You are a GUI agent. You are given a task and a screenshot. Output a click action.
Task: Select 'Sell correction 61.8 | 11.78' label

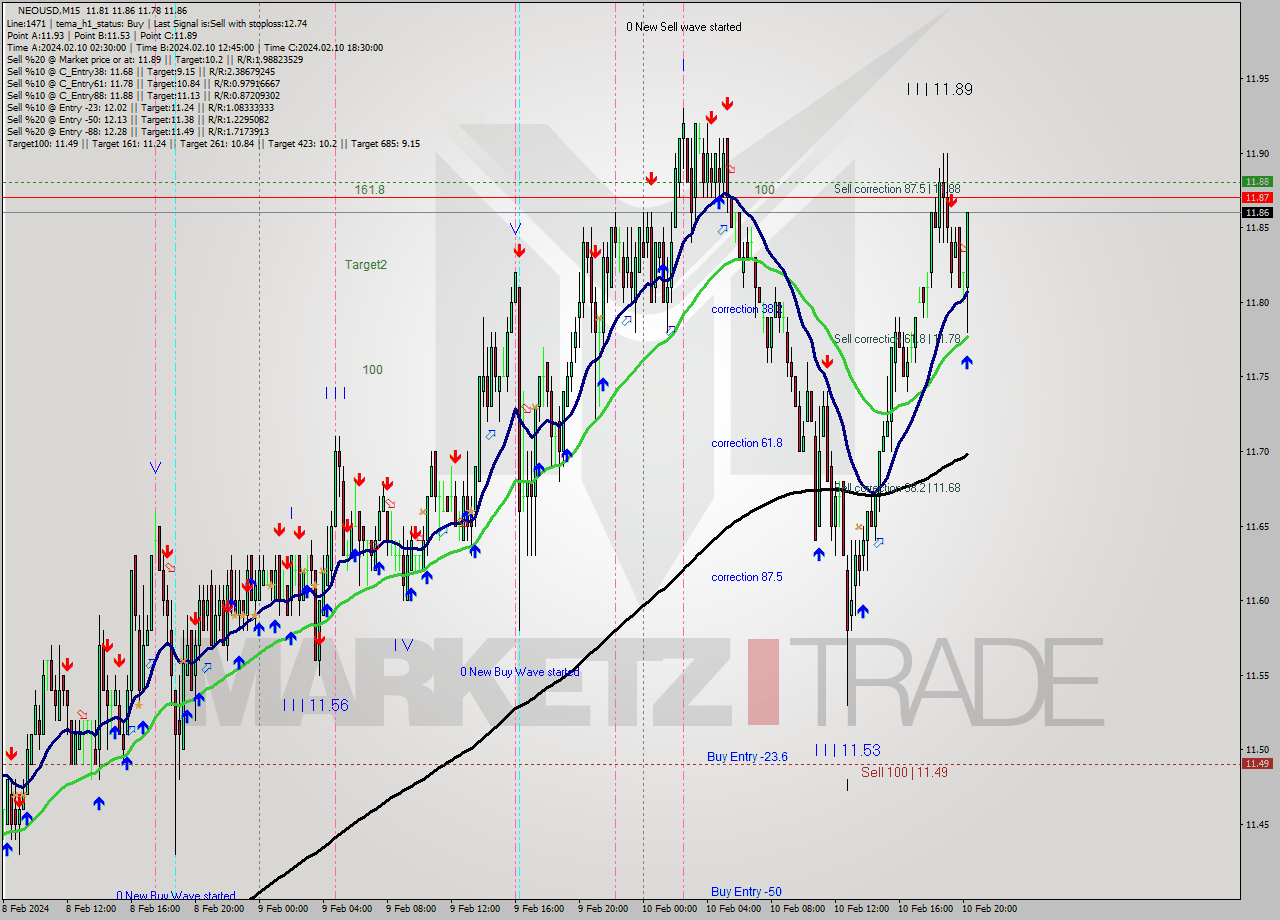(x=897, y=339)
